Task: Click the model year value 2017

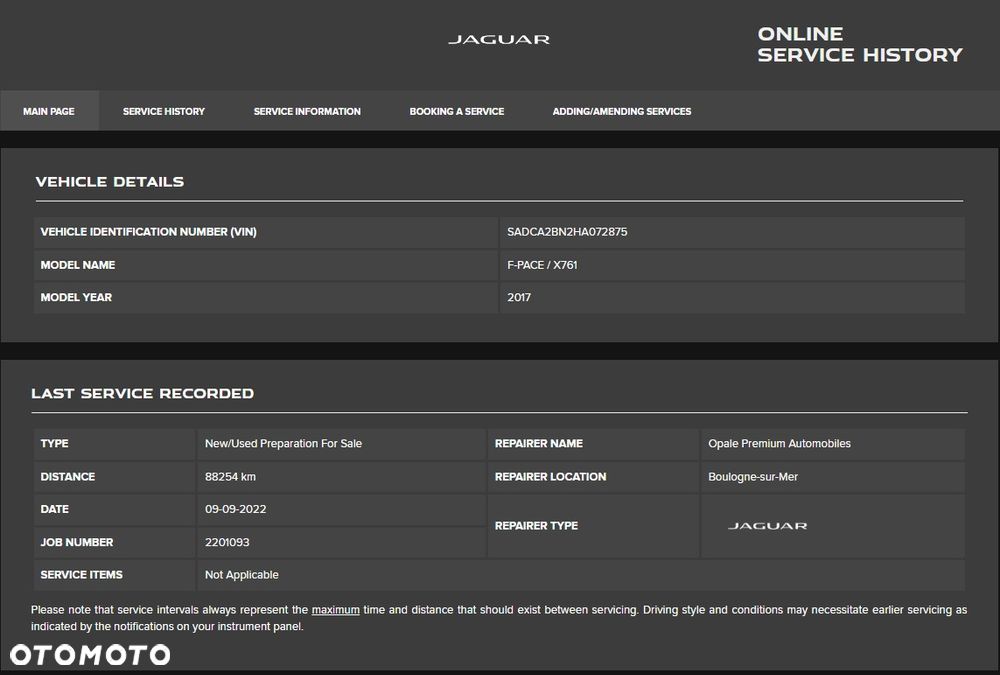Action: 519,297
